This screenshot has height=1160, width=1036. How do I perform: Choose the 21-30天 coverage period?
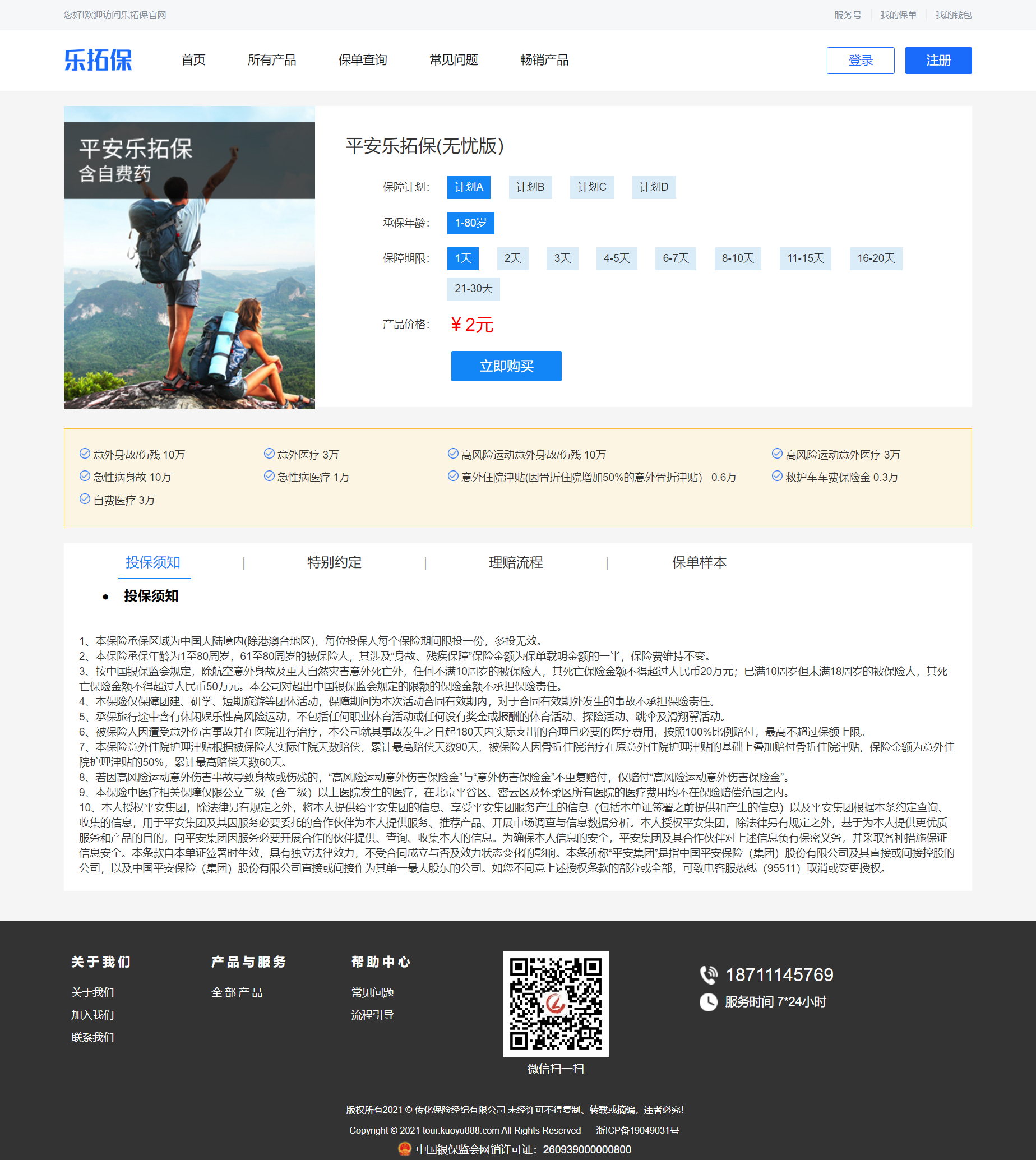(473, 289)
